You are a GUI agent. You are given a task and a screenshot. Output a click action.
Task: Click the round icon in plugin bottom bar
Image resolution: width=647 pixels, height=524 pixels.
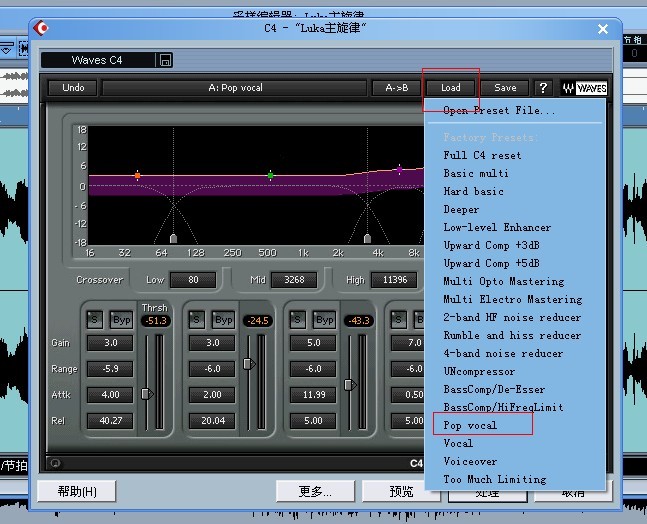[55, 463]
